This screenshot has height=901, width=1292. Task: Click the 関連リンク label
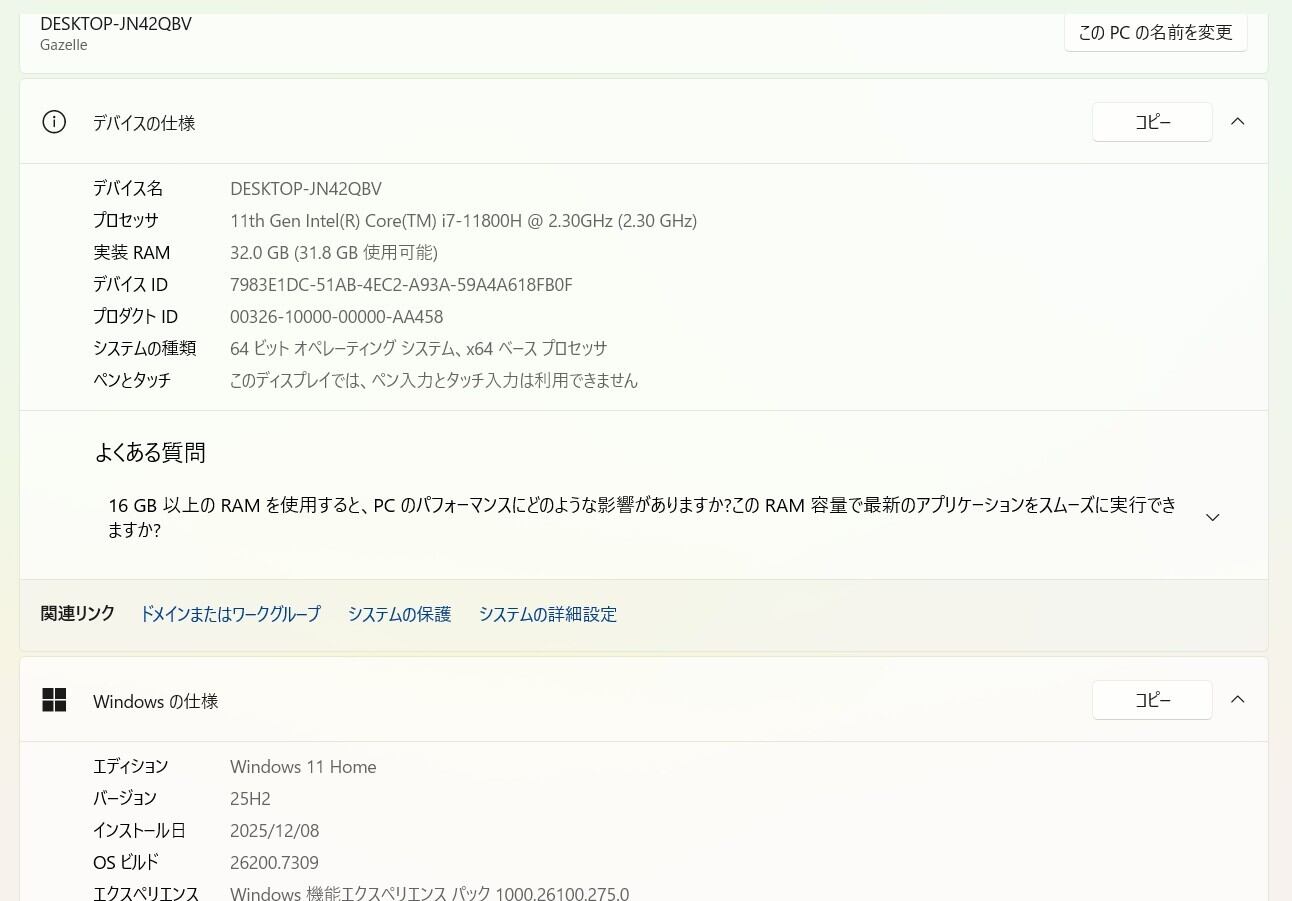pyautogui.click(x=78, y=614)
